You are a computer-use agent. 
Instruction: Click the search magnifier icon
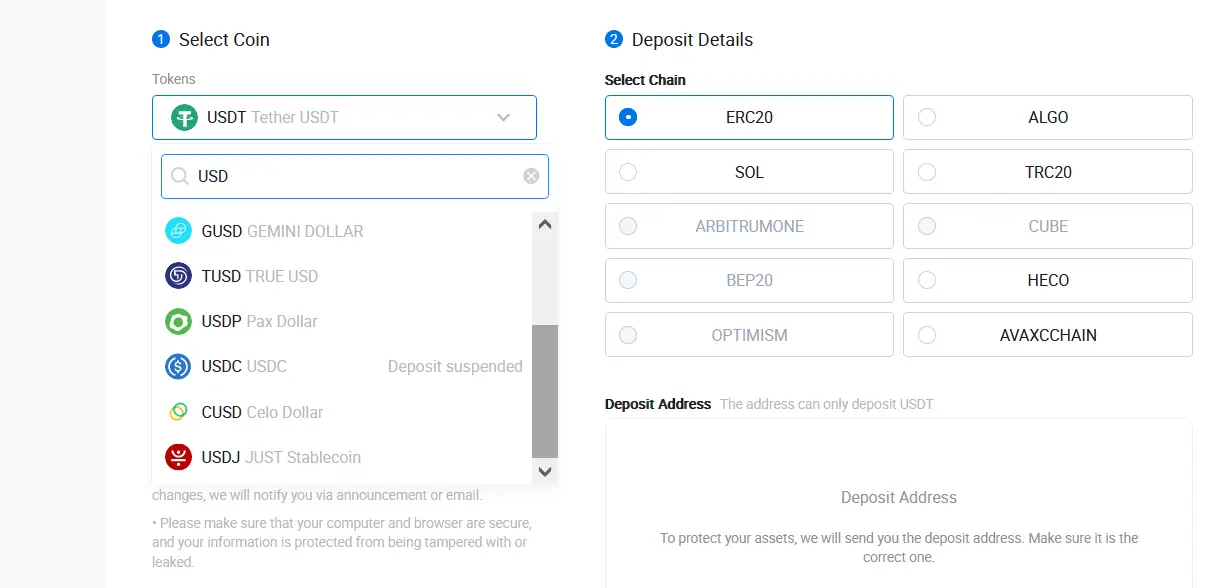(180, 176)
